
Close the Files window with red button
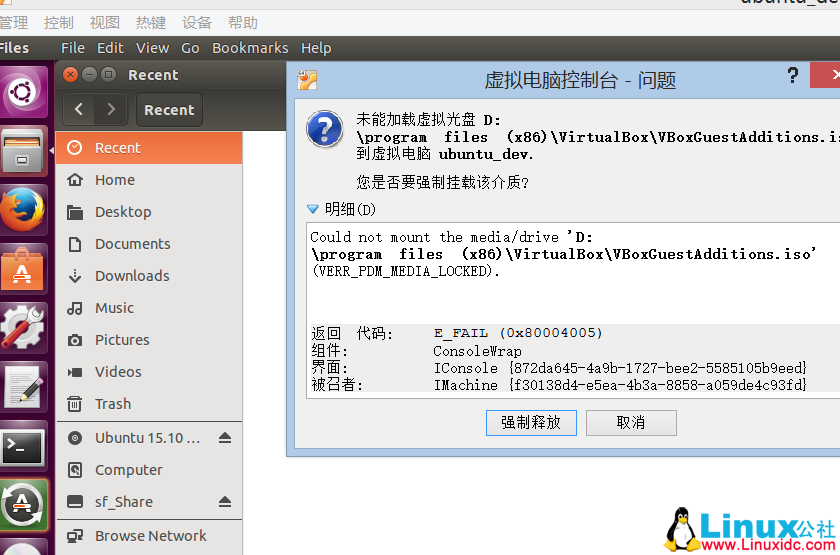click(x=70, y=74)
